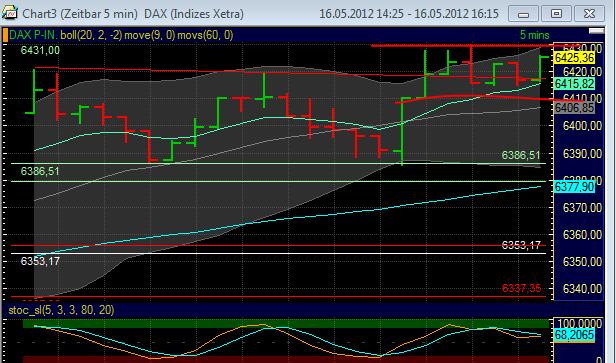Screen dimensions: 616x363
Task: Click the '6431,00' high price label
Action: tap(40, 50)
